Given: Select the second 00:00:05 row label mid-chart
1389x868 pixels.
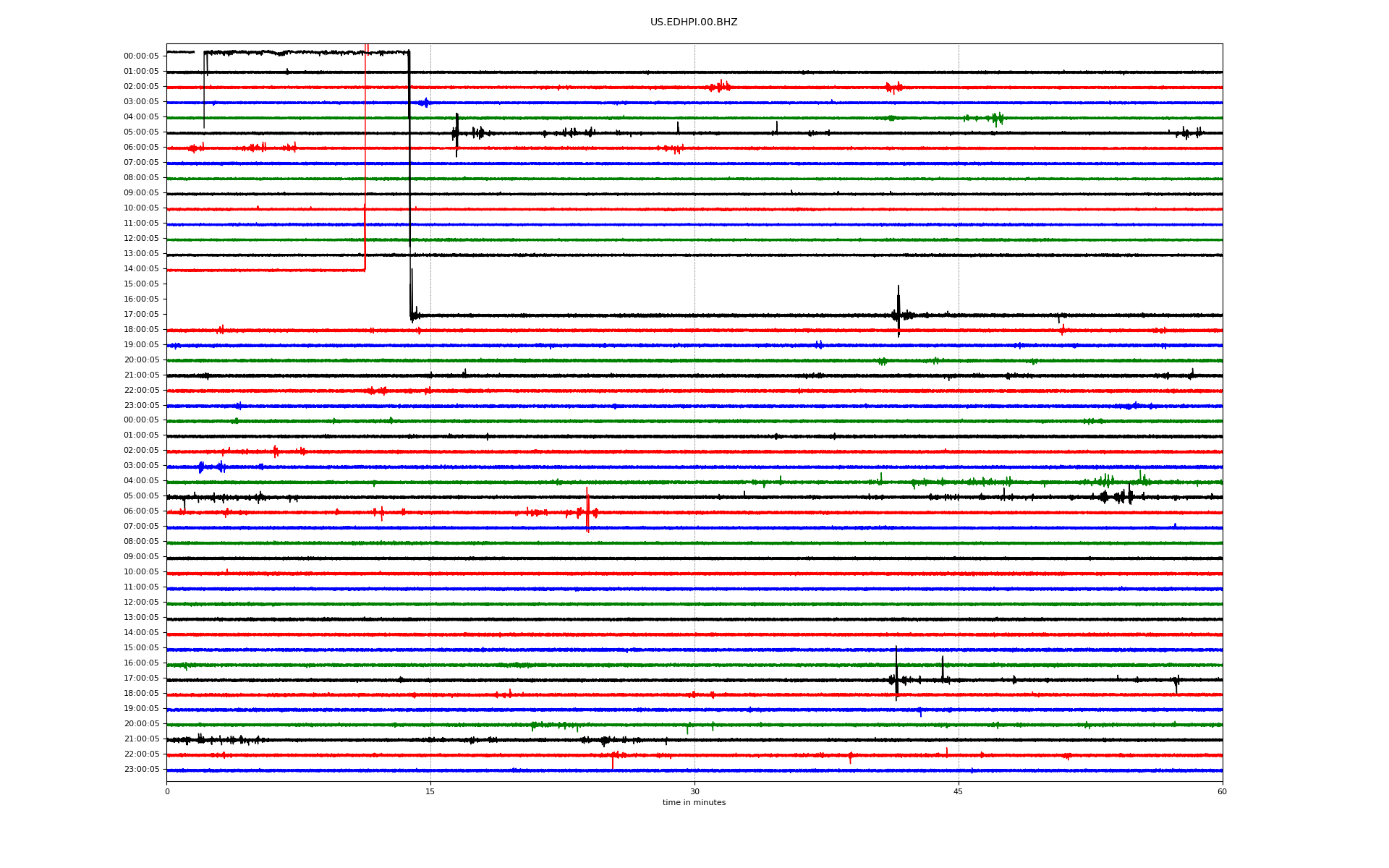Looking at the screenshot, I should pos(141,420).
